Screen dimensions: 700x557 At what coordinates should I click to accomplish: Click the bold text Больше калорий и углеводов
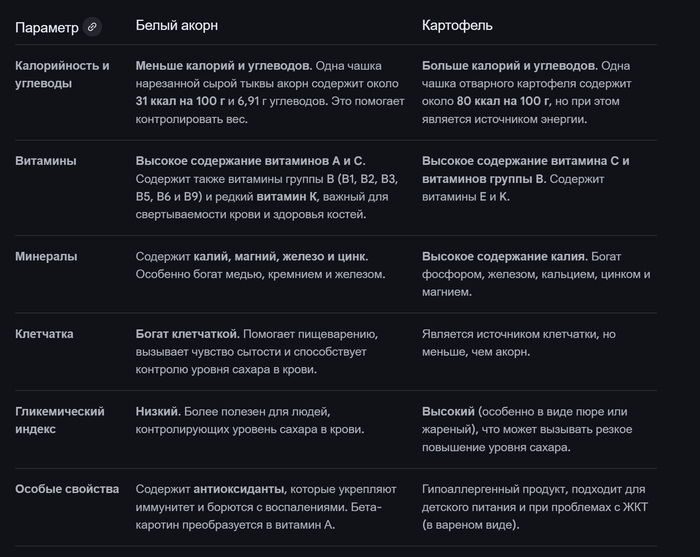(x=510, y=65)
